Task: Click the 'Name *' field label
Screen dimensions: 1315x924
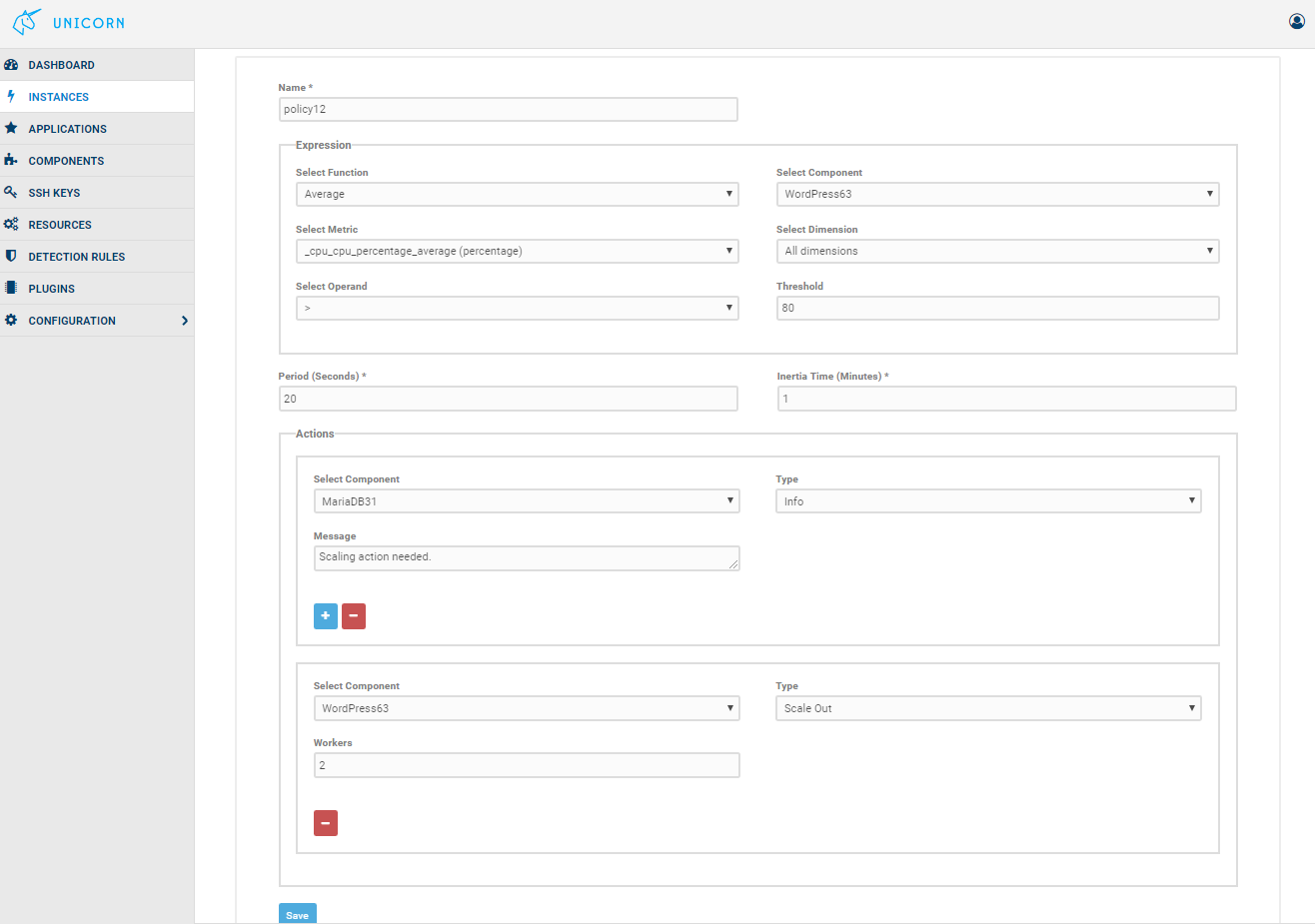Action: click(296, 88)
